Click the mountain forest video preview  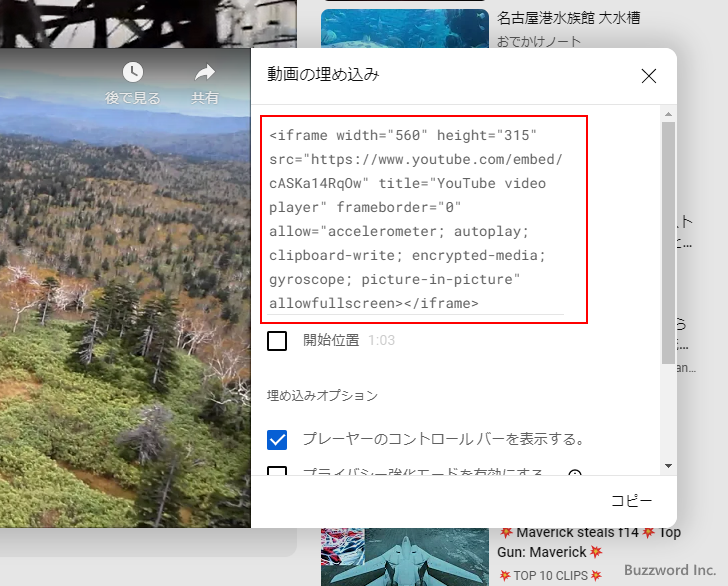click(x=125, y=288)
